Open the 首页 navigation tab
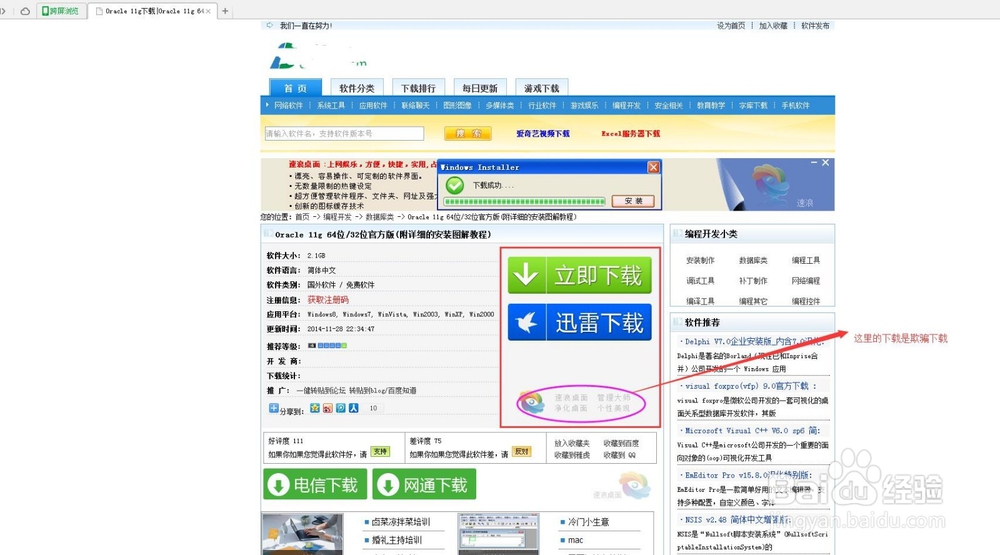1000x555 pixels. 295,88
